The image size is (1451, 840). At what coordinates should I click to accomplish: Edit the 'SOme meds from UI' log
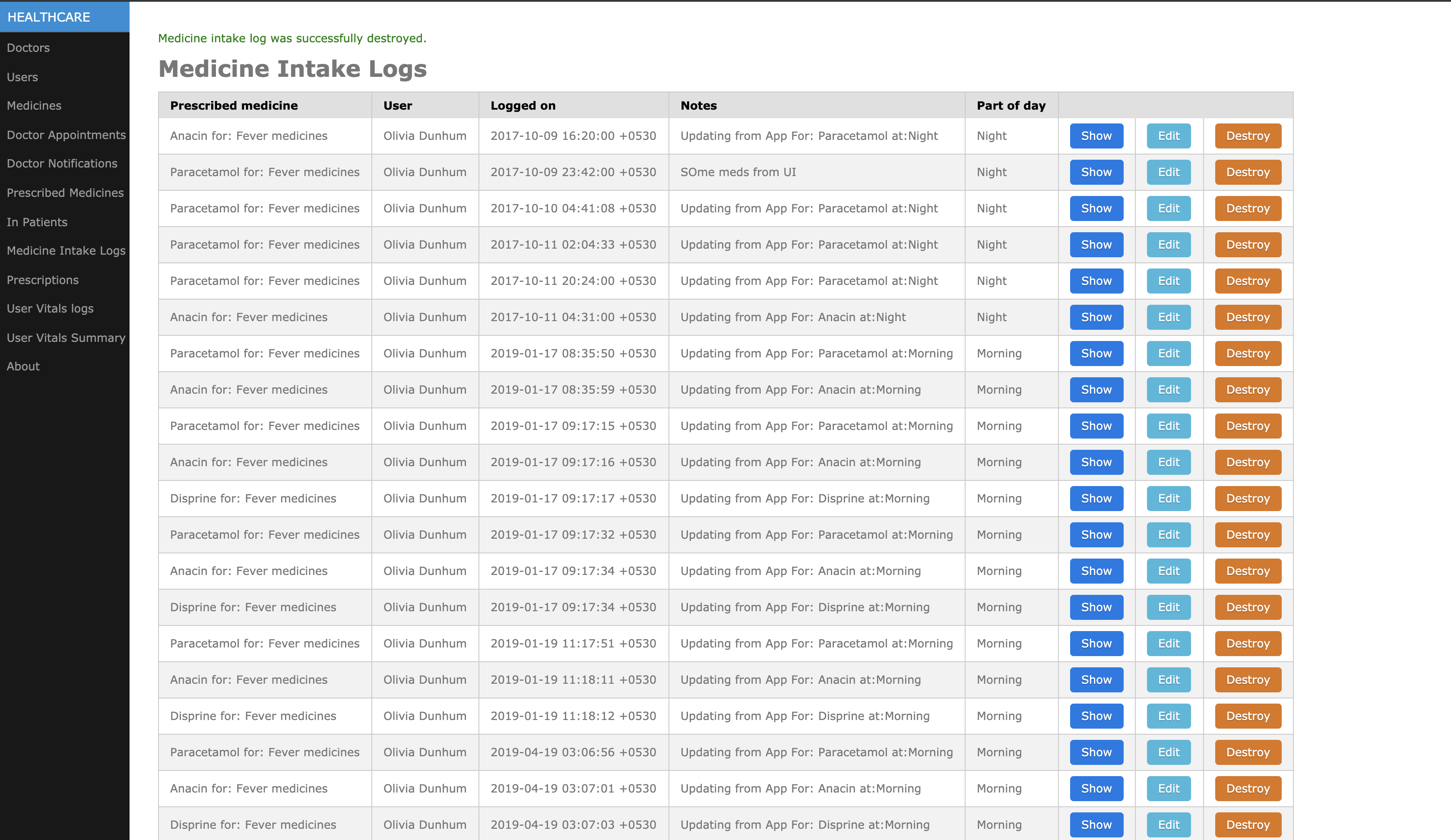pyautogui.click(x=1168, y=172)
